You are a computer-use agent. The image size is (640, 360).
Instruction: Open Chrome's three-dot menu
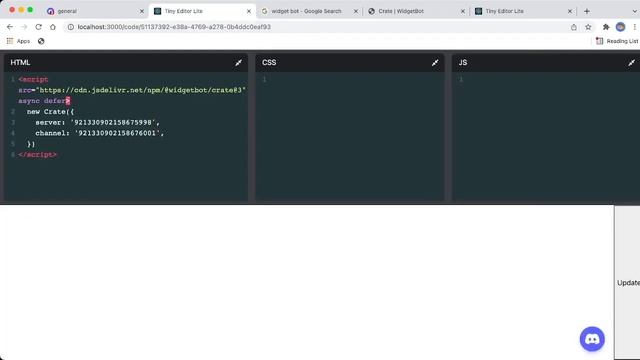[x=635, y=27]
